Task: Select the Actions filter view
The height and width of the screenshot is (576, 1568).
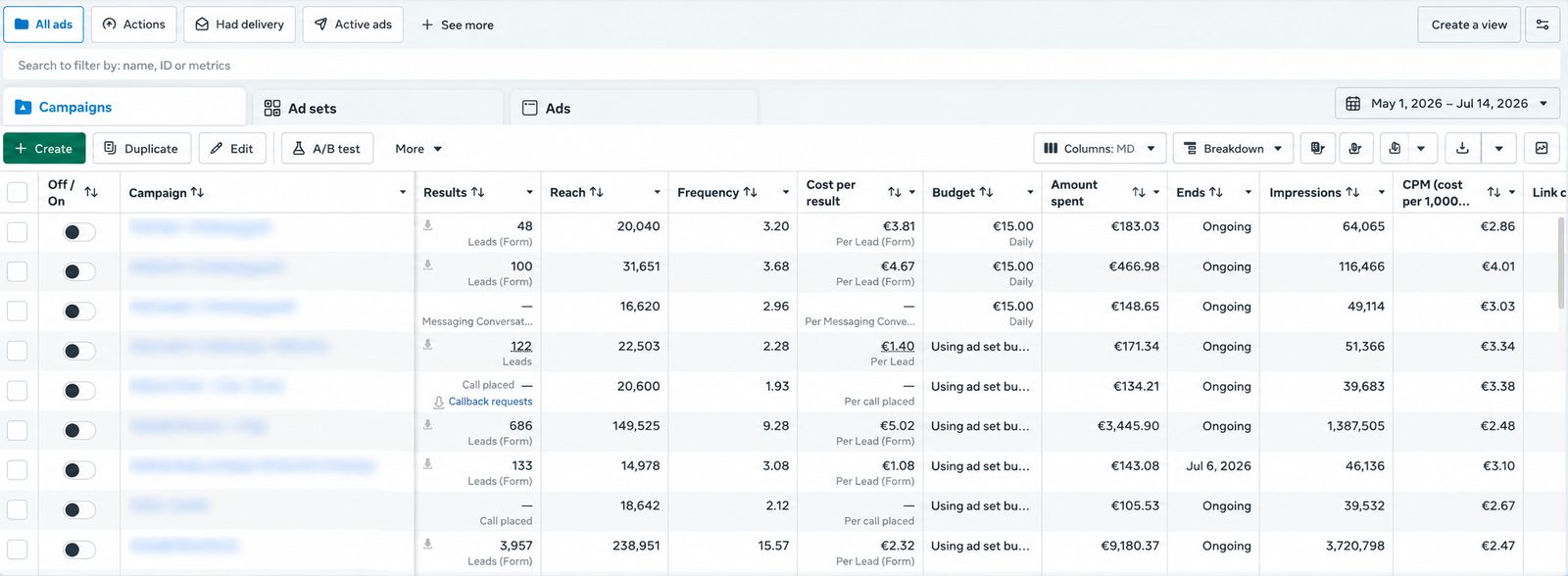Action: pyautogui.click(x=134, y=24)
